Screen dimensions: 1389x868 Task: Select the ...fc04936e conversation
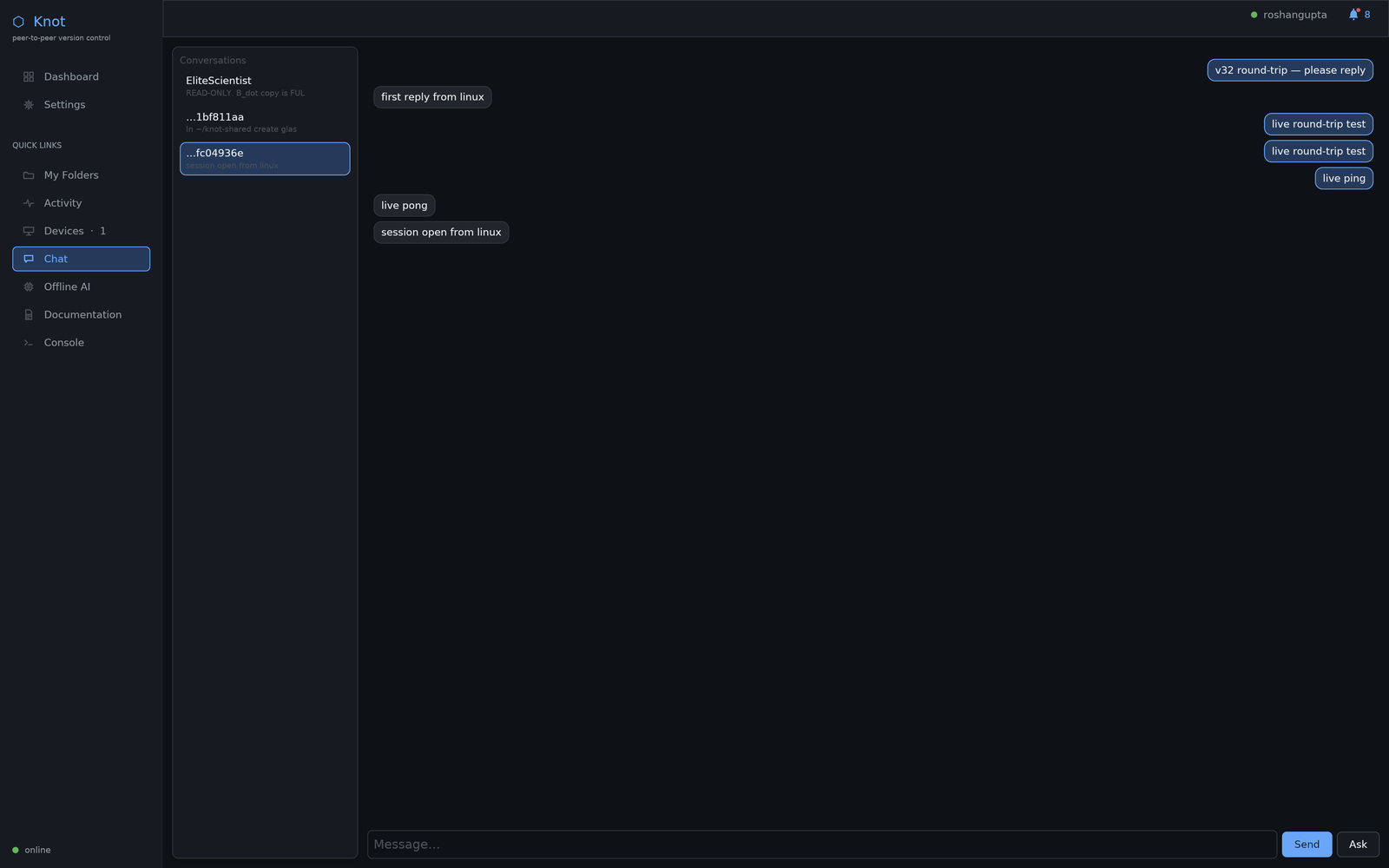coord(265,159)
